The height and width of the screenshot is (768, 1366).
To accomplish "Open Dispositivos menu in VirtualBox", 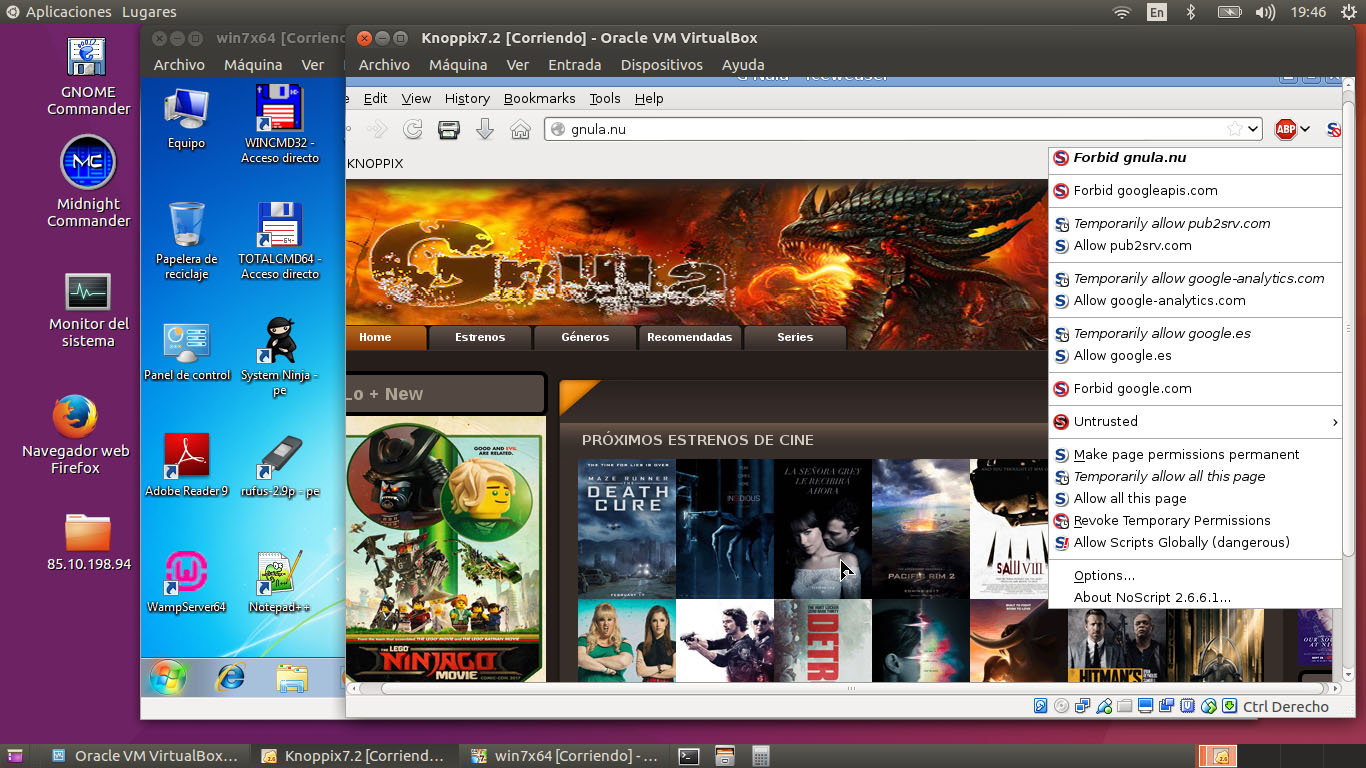I will click(661, 65).
